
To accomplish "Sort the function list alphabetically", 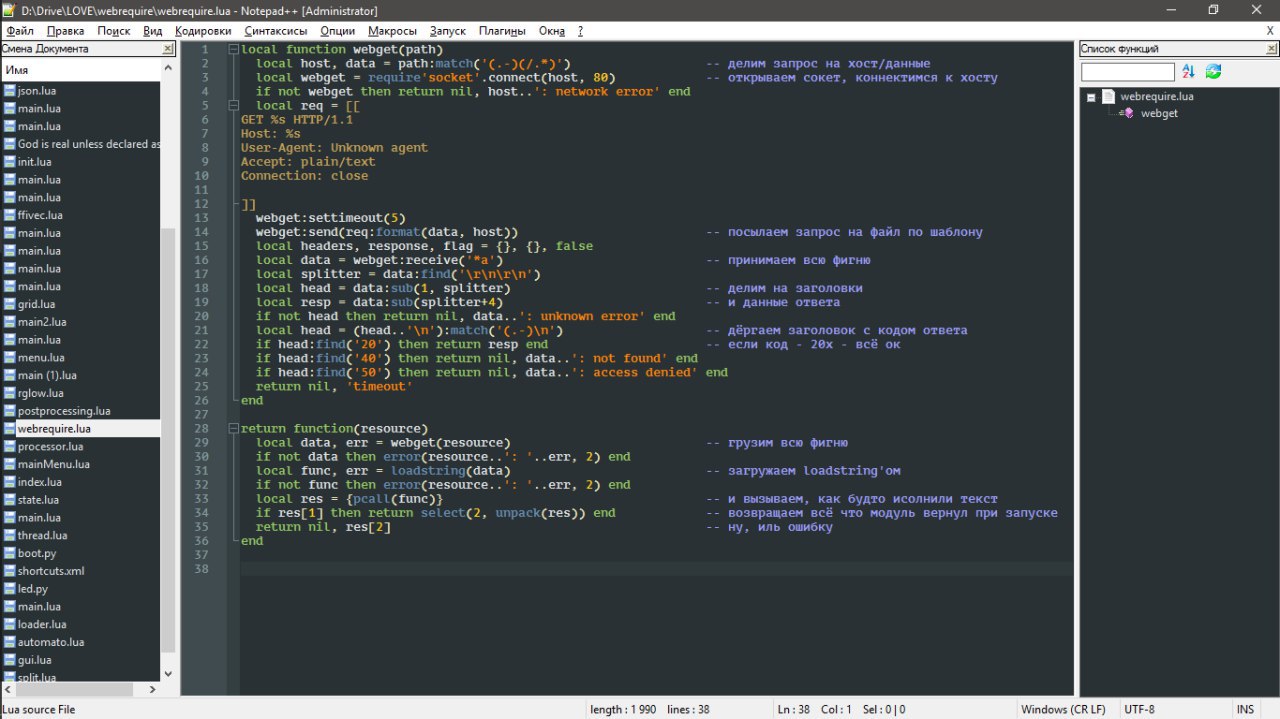I will 1188,72.
